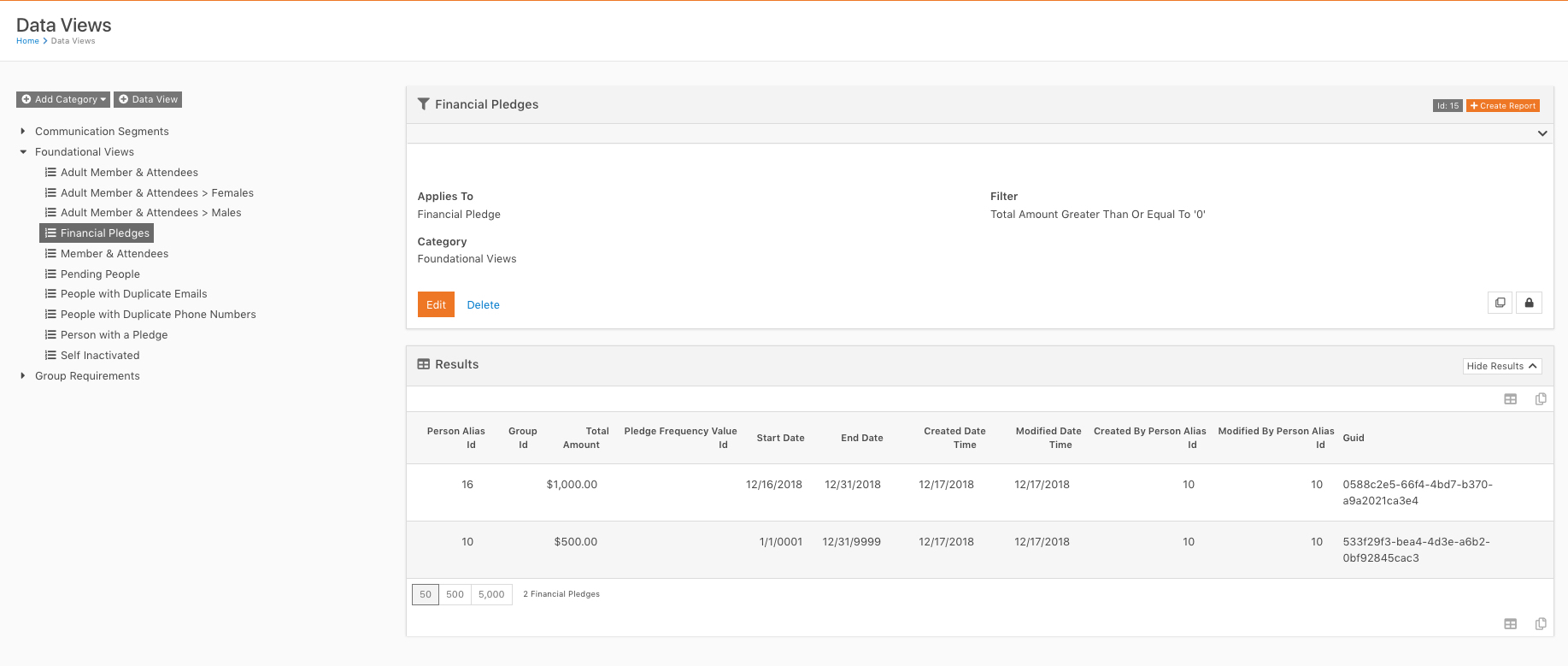Open security via the lock icon
This screenshot has width=1568, height=666.
pyautogui.click(x=1529, y=303)
